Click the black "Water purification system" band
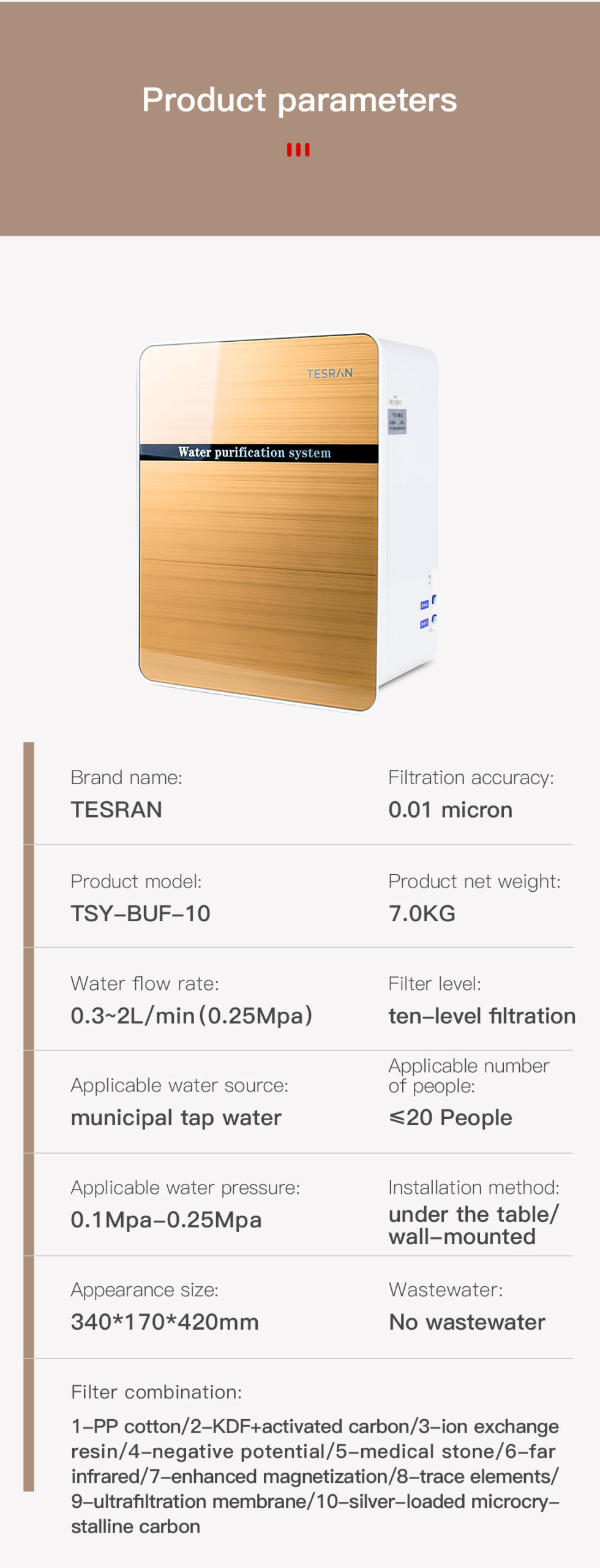This screenshot has width=600, height=1568. coord(257,453)
